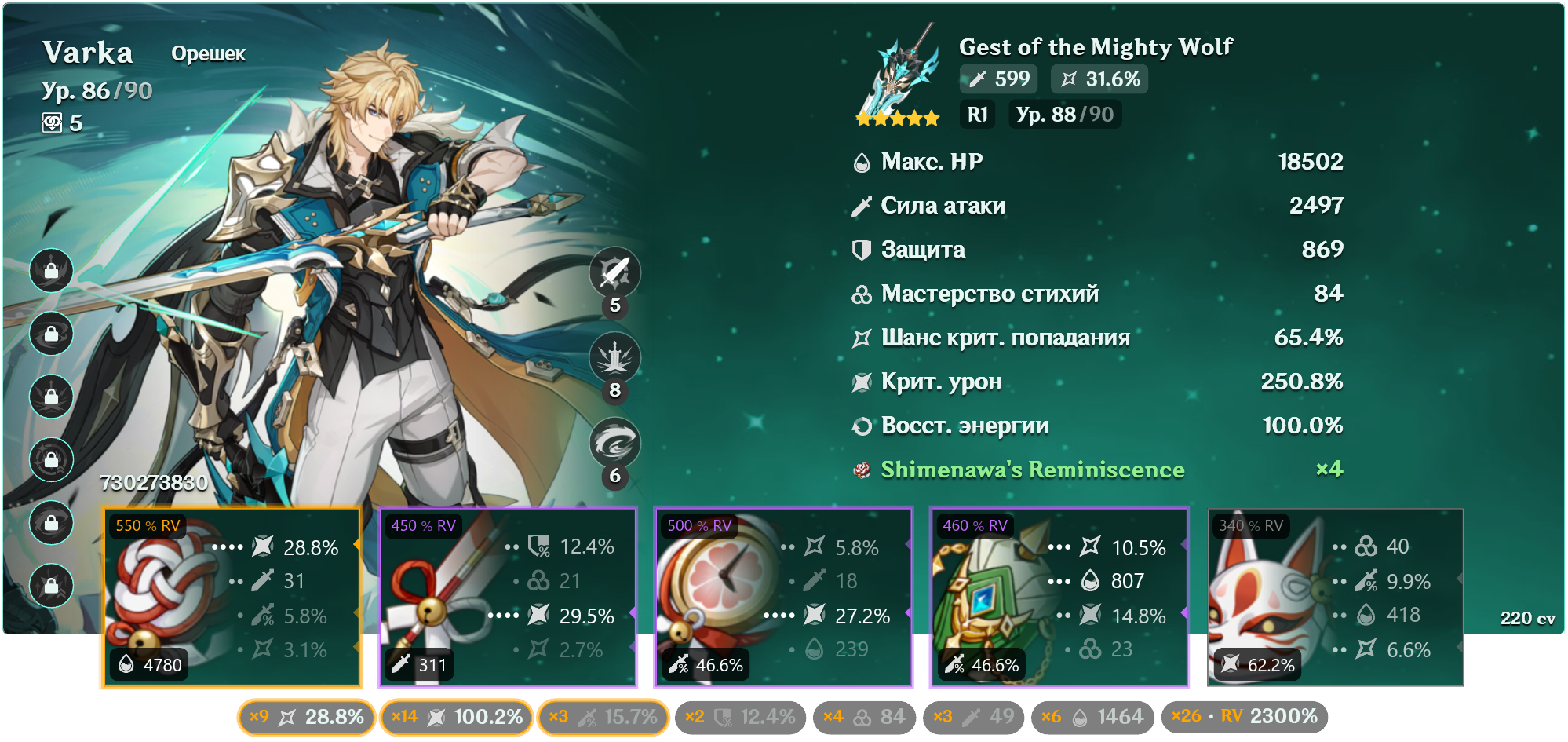Click the Shimenawa's Reminiscence set icon
The width and height of the screenshot is (1568, 742).
[x=862, y=470]
